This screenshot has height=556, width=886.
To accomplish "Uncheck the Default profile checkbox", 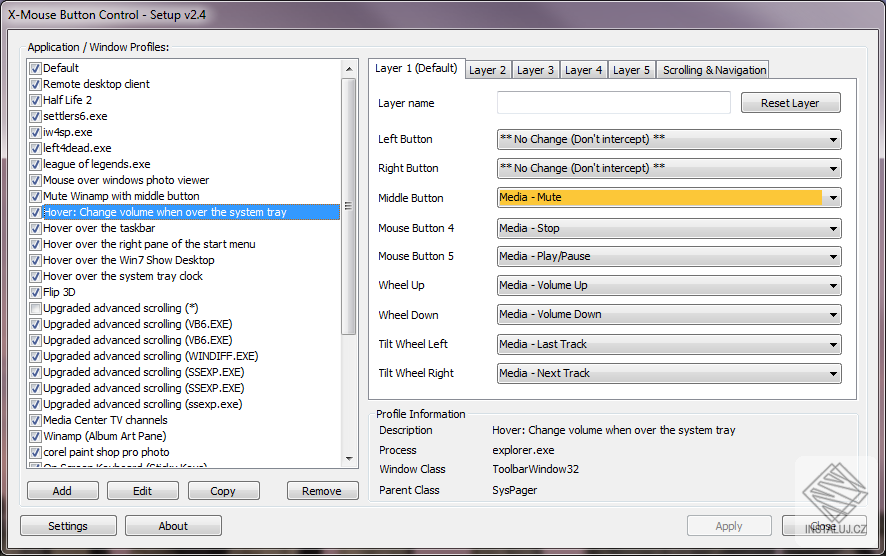I will pyautogui.click(x=36, y=68).
